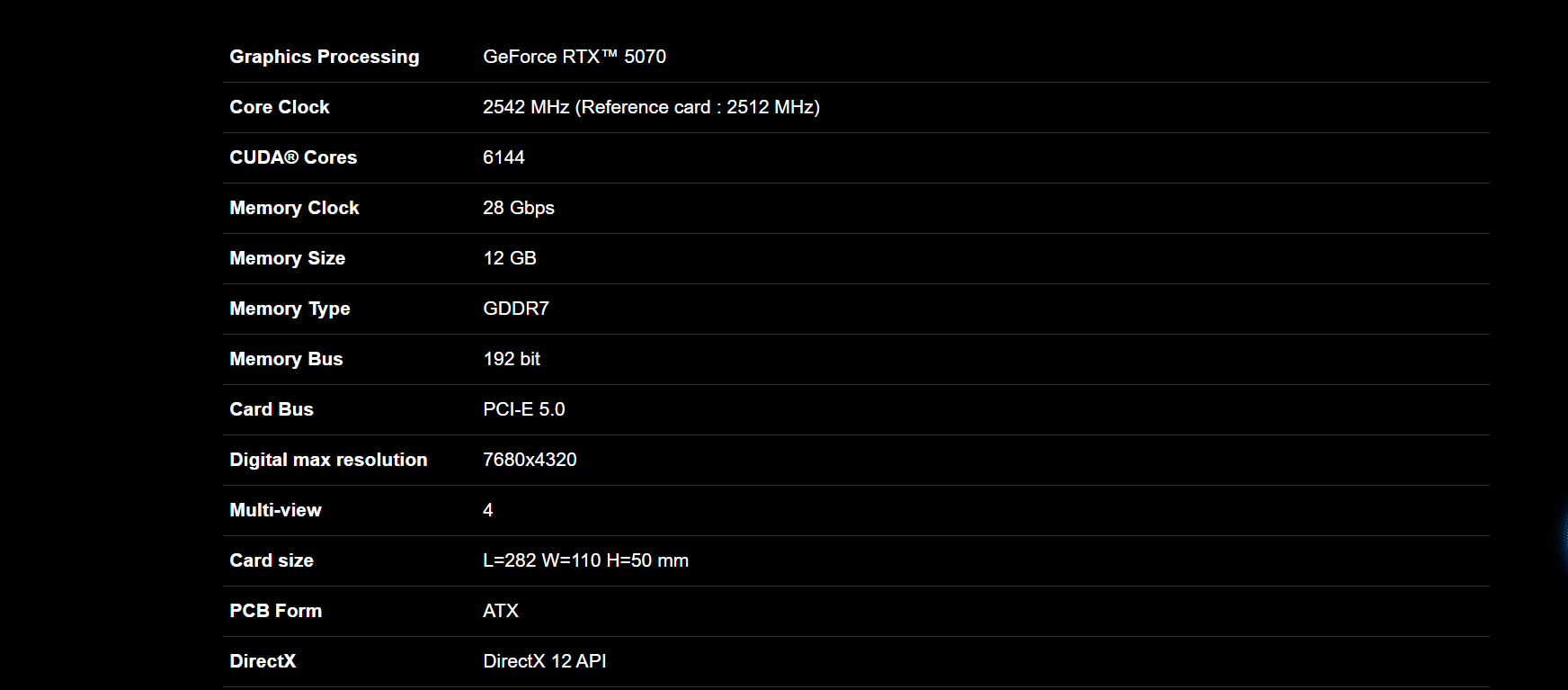The width and height of the screenshot is (1568, 690).
Task: Click the 'ATX' value
Action: tap(501, 611)
